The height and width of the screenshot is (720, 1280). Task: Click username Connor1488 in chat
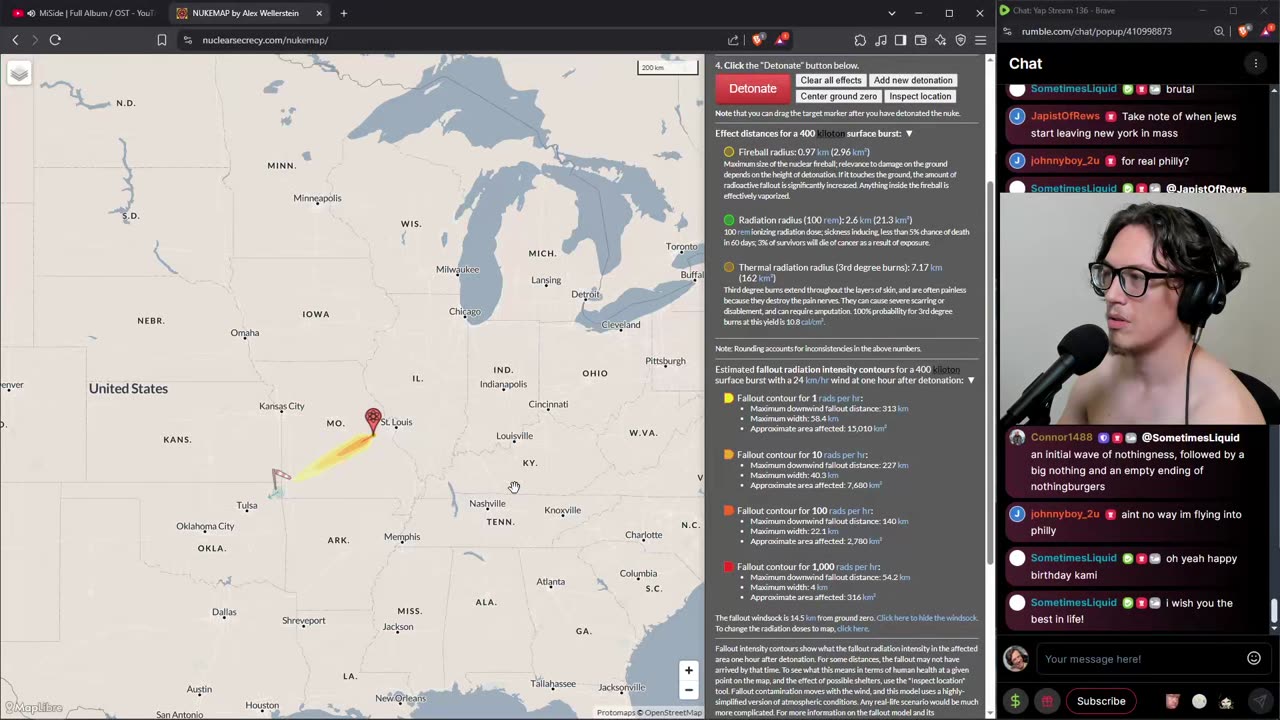1063,437
